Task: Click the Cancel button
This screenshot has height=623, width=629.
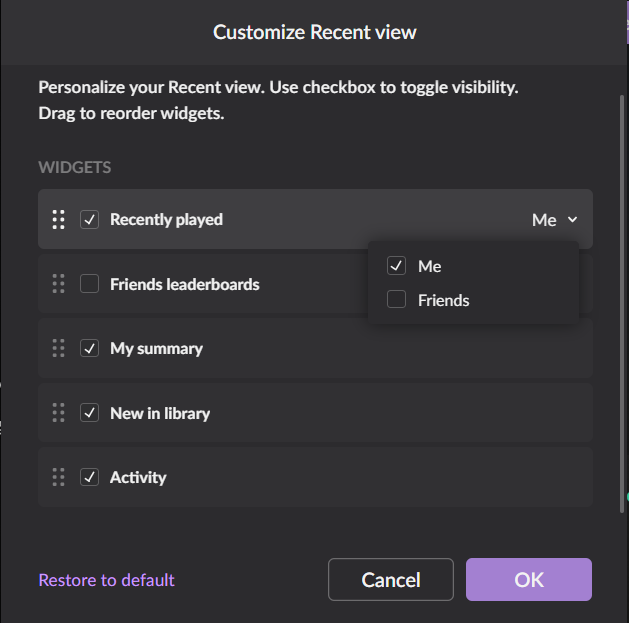Action: click(x=391, y=580)
